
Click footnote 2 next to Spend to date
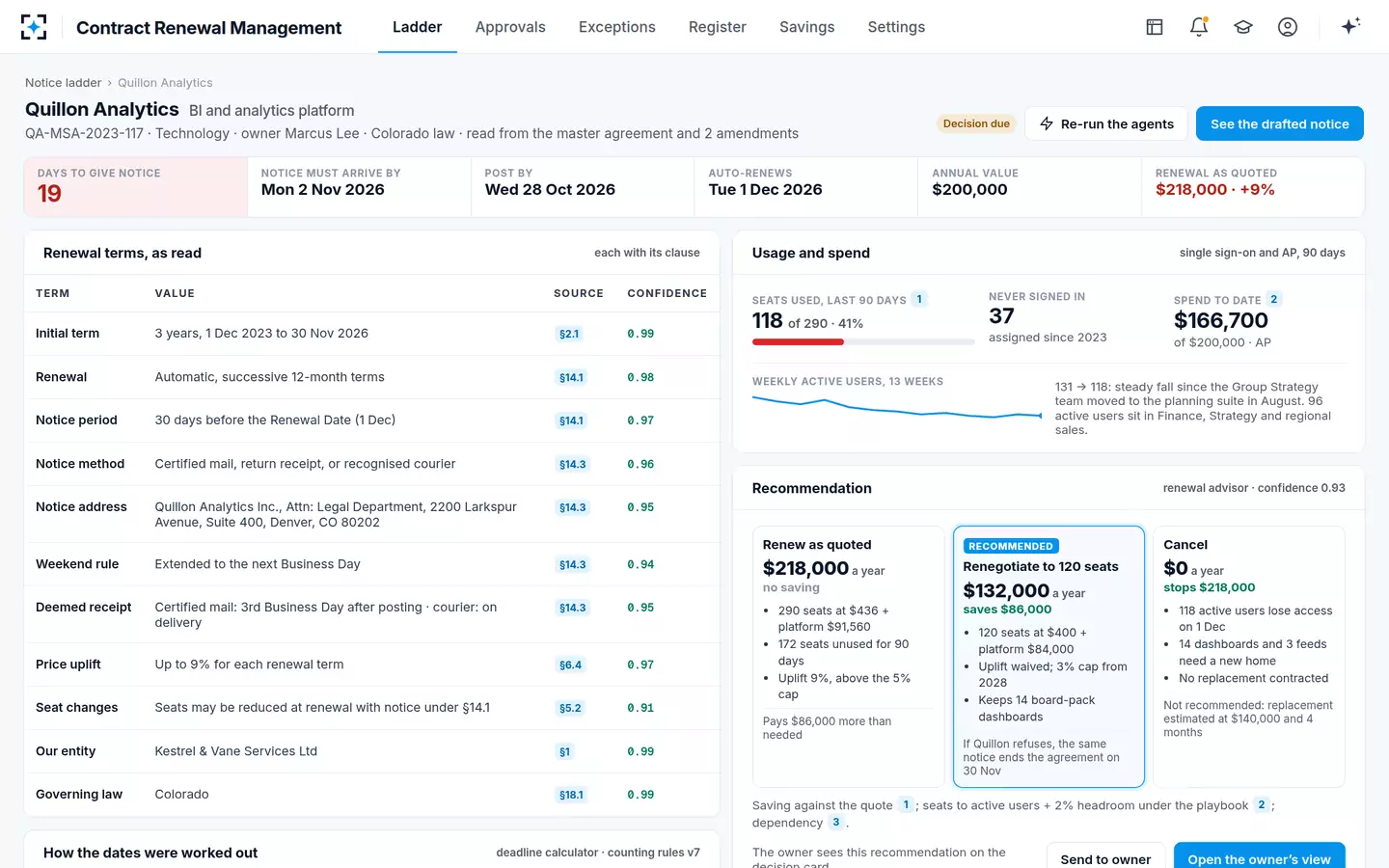point(1273,299)
